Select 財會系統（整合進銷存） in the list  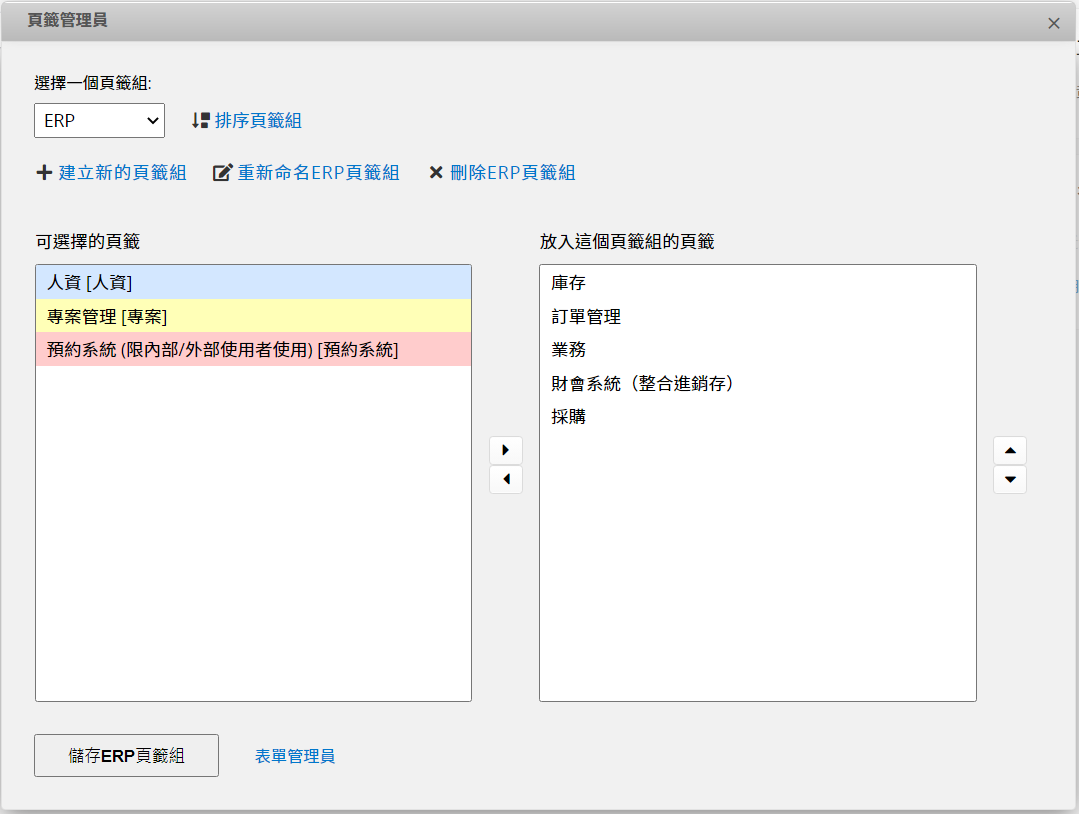click(758, 383)
